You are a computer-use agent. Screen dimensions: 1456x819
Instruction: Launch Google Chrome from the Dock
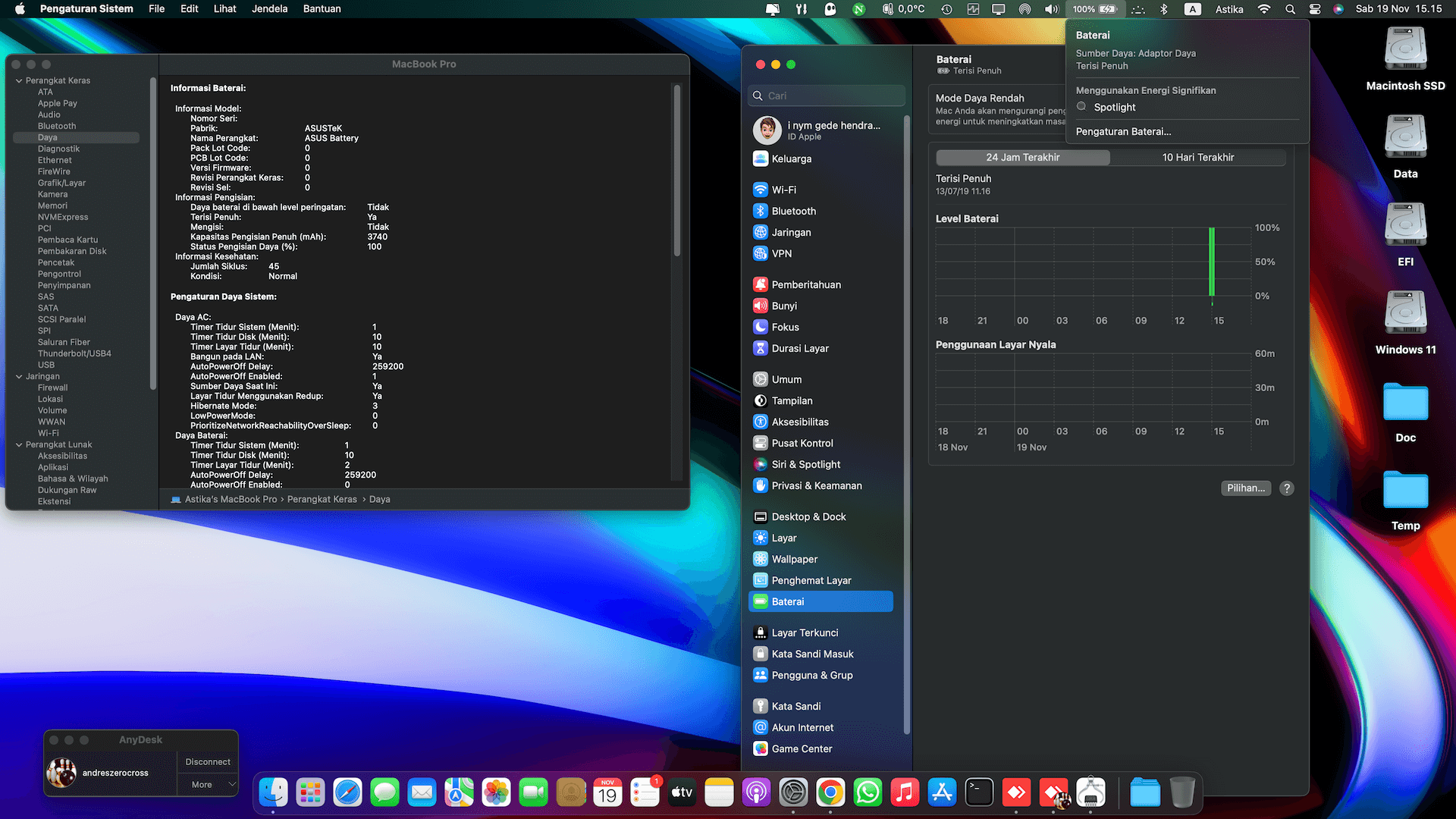[x=830, y=792]
